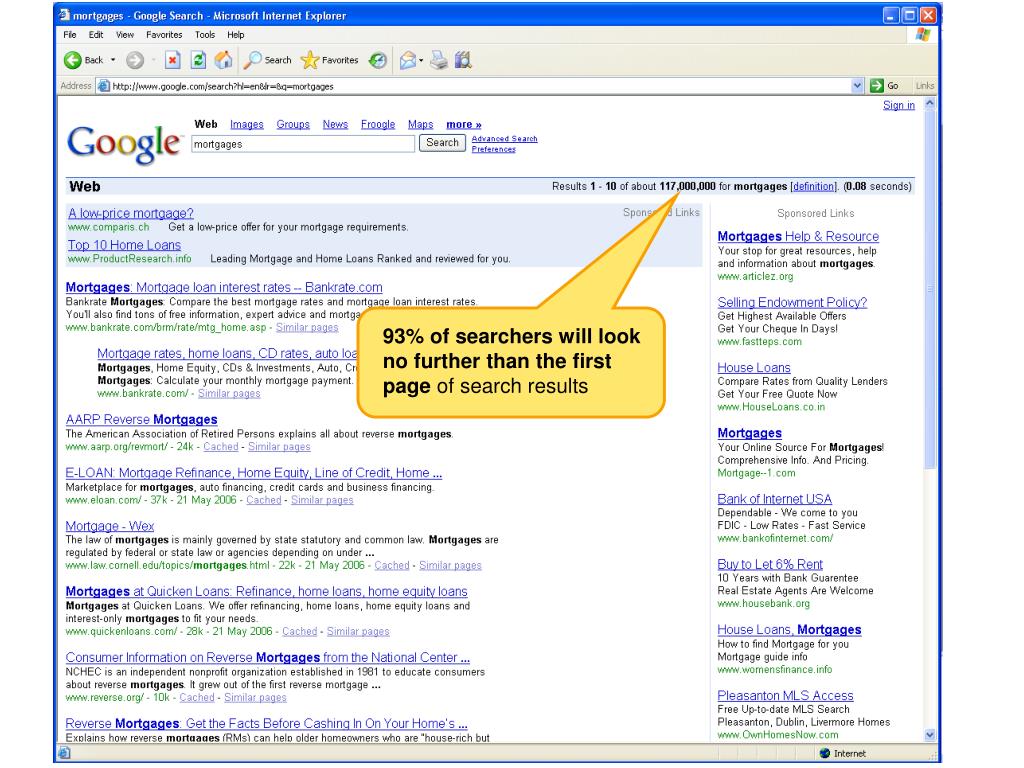Open 'House Loans' sponsored ad
1024x768 pixels.
(754, 368)
